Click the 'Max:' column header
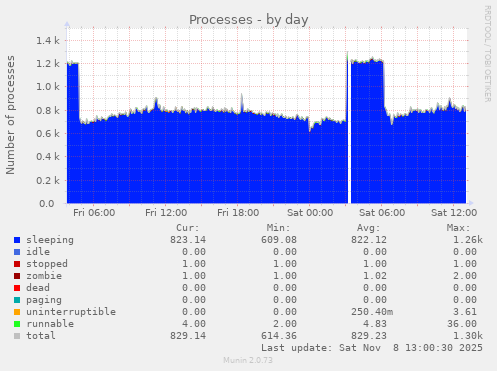 pos(458,228)
